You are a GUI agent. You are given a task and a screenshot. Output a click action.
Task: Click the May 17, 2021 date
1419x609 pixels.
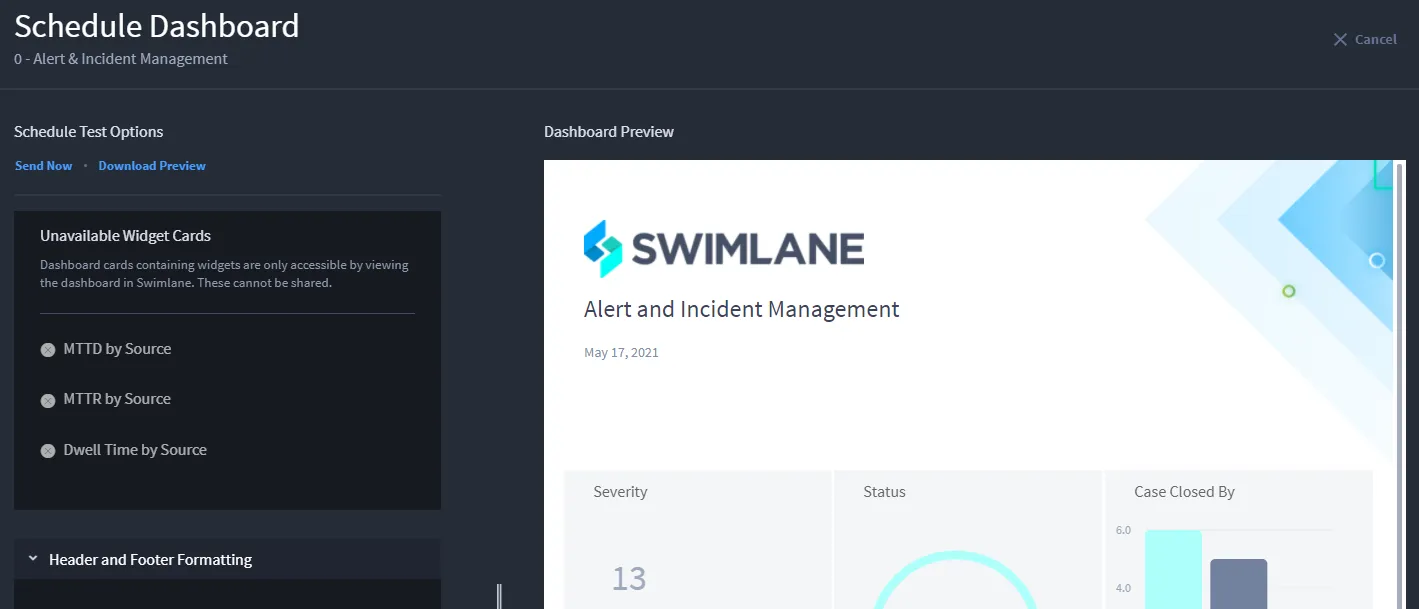[x=621, y=353]
